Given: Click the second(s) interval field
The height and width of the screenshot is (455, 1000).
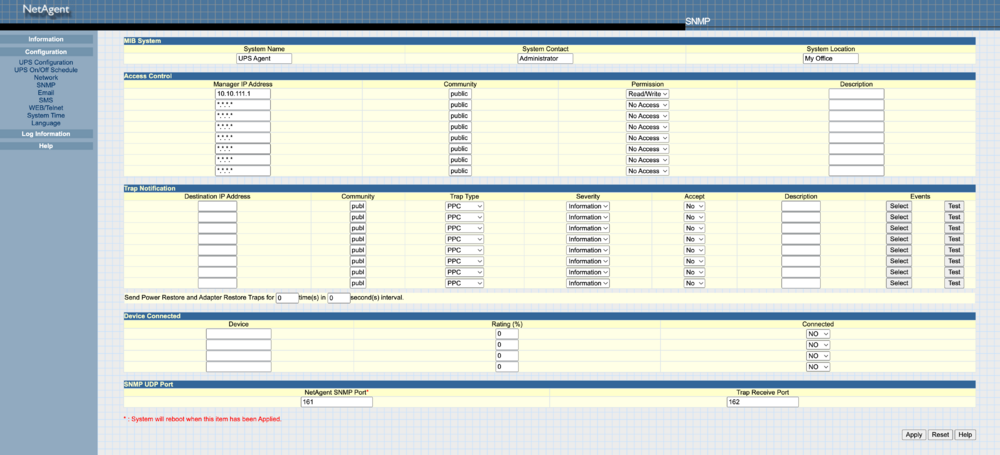Looking at the screenshot, I should pyautogui.click(x=339, y=297).
